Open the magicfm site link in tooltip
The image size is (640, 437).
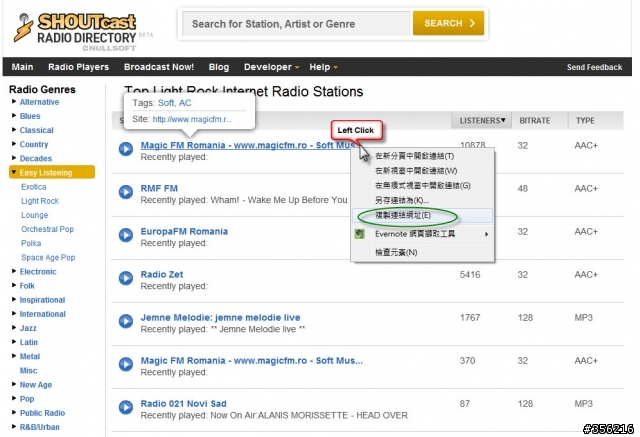[x=192, y=119]
